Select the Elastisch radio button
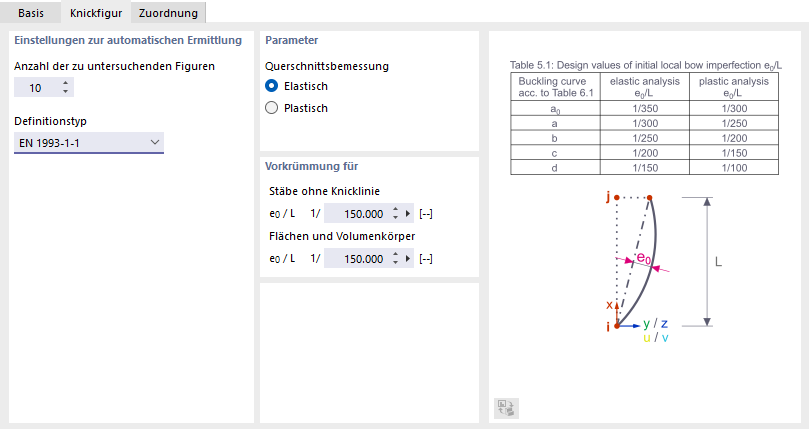This screenshot has width=809, height=429. coord(271,86)
